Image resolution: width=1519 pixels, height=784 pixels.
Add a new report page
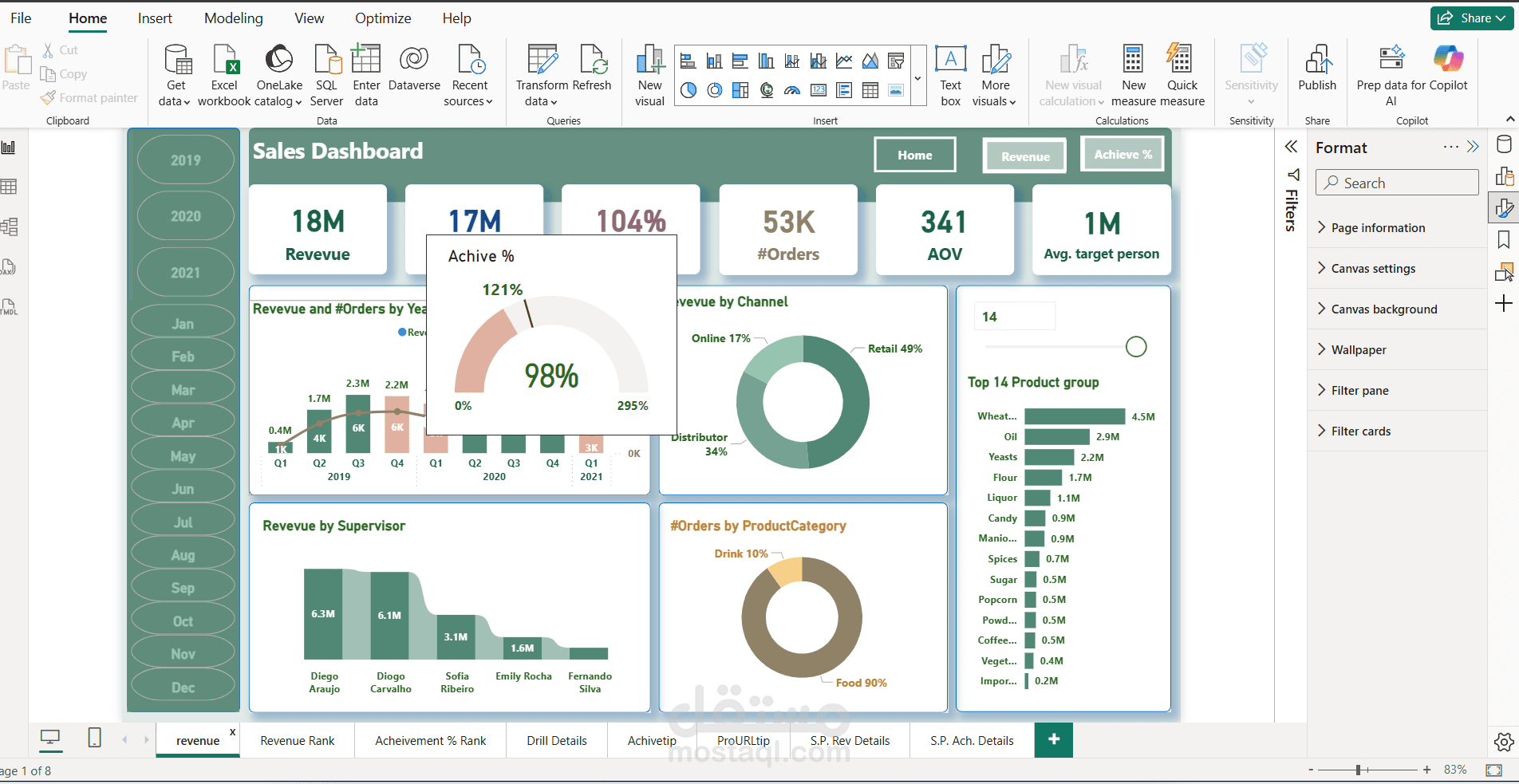[1054, 739]
